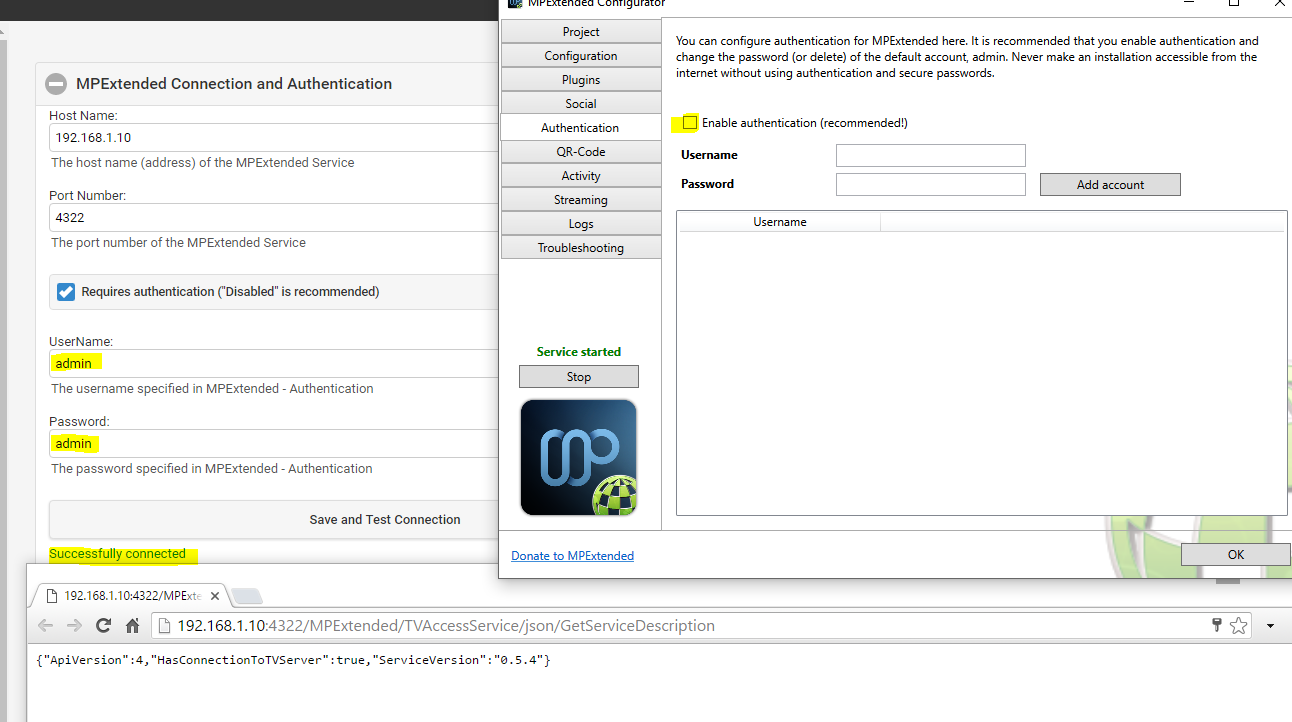Click the browser address bar URL
1292x722 pixels.
446,626
